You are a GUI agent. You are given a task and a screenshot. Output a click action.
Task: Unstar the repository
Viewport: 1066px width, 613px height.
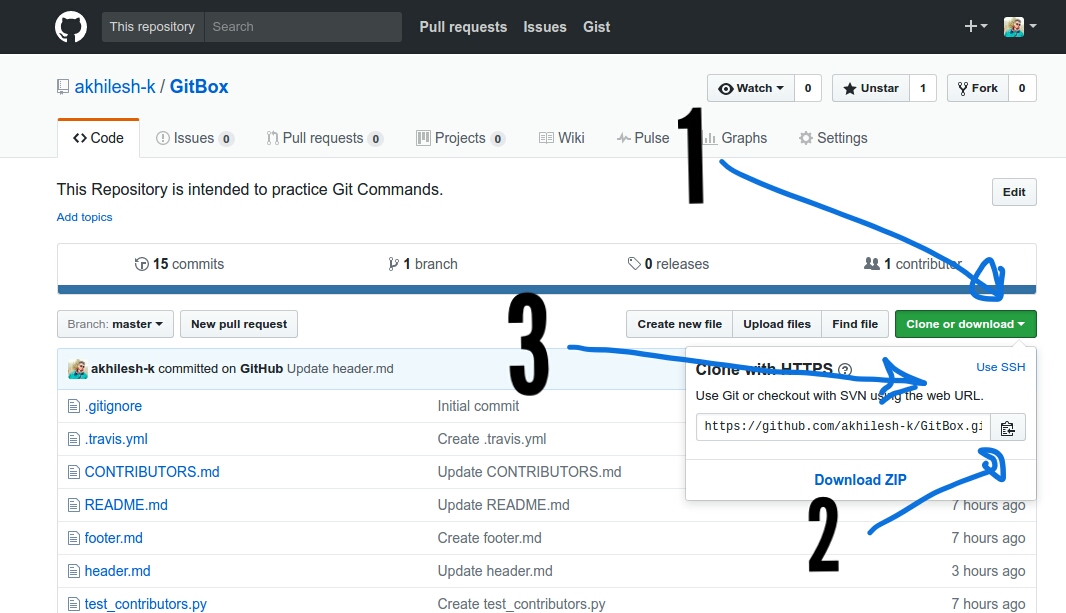tap(871, 88)
